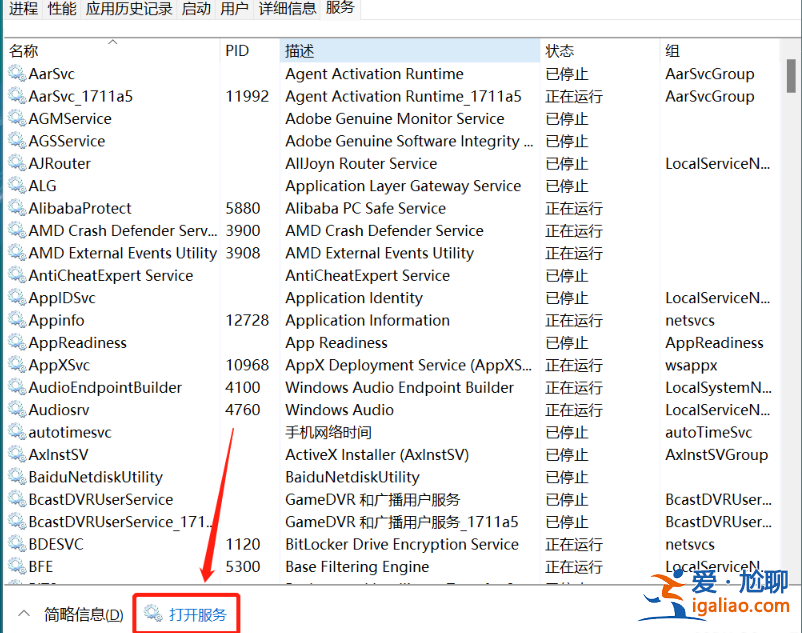
Task: Collapse to 简略信息 view using chevron
Action: 24,614
